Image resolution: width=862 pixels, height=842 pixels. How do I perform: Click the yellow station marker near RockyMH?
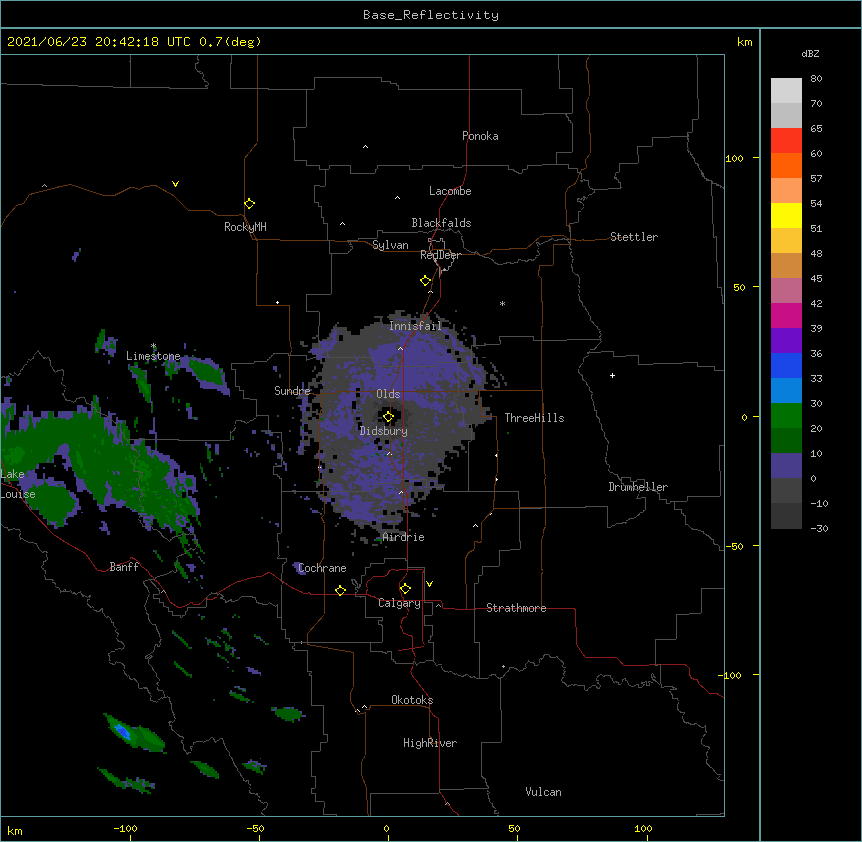click(249, 204)
